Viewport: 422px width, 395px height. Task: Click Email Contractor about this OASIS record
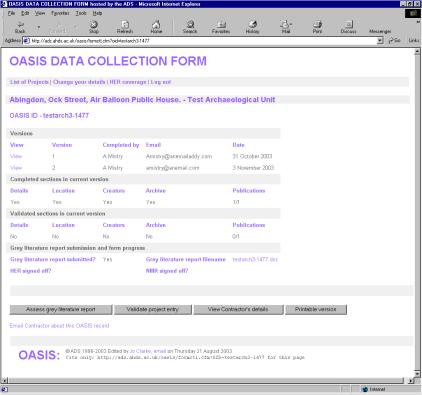(59, 326)
